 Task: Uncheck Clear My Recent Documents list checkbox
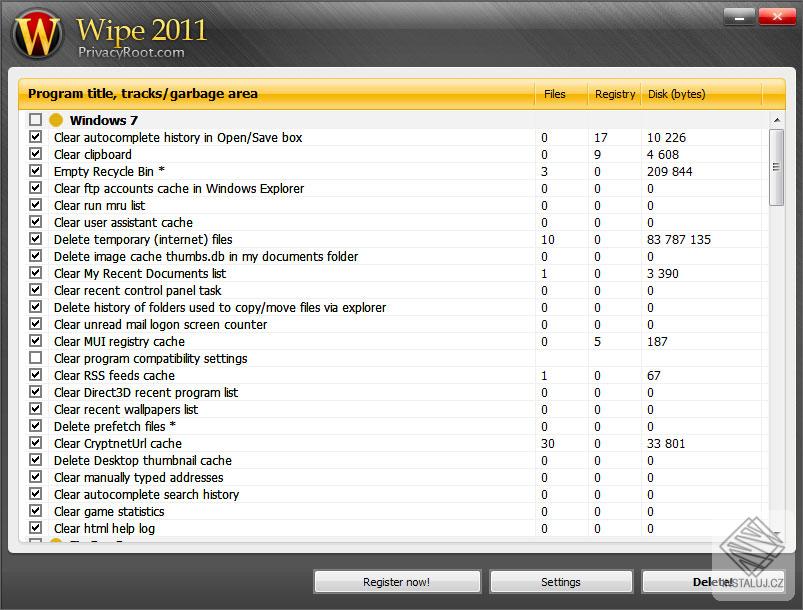[x=35, y=272]
